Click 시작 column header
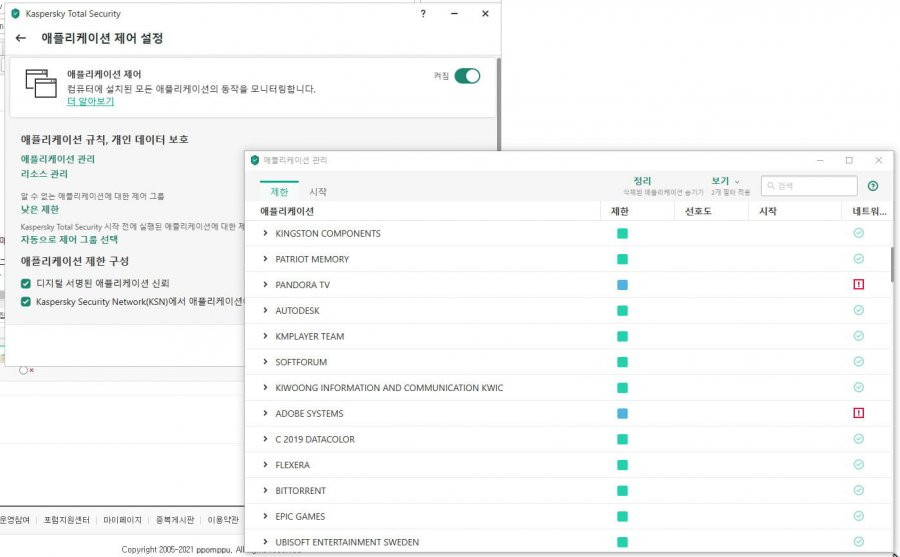900x557 pixels. 767,211
